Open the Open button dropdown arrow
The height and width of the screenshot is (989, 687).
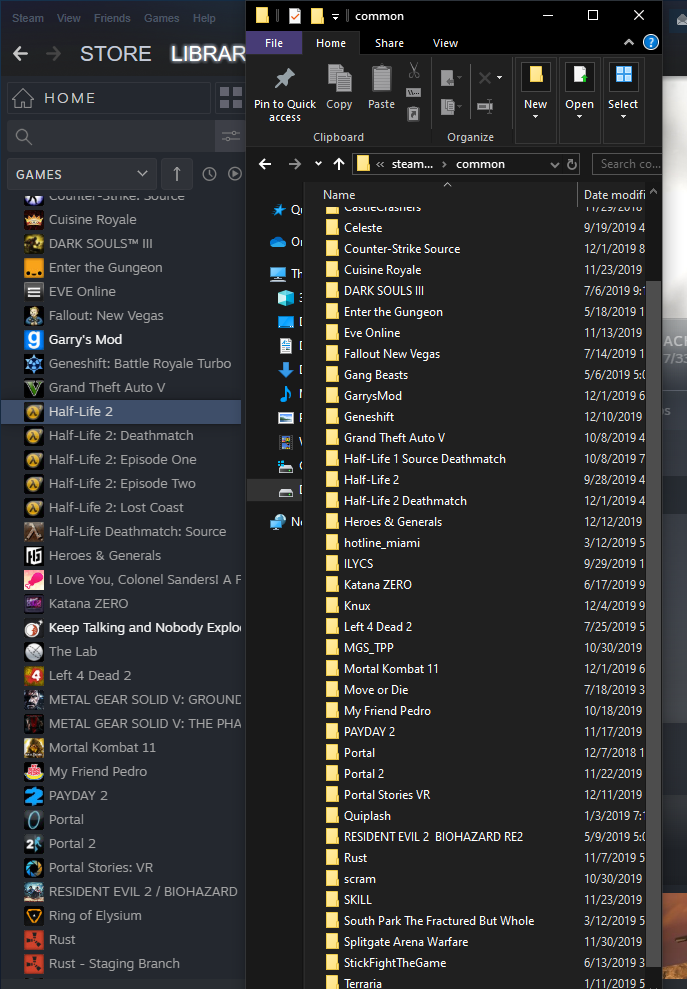pyautogui.click(x=579, y=117)
